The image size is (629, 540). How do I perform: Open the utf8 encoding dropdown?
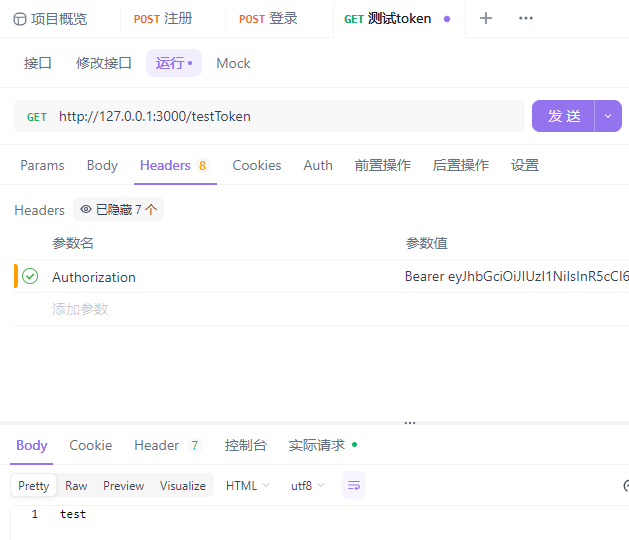307,485
